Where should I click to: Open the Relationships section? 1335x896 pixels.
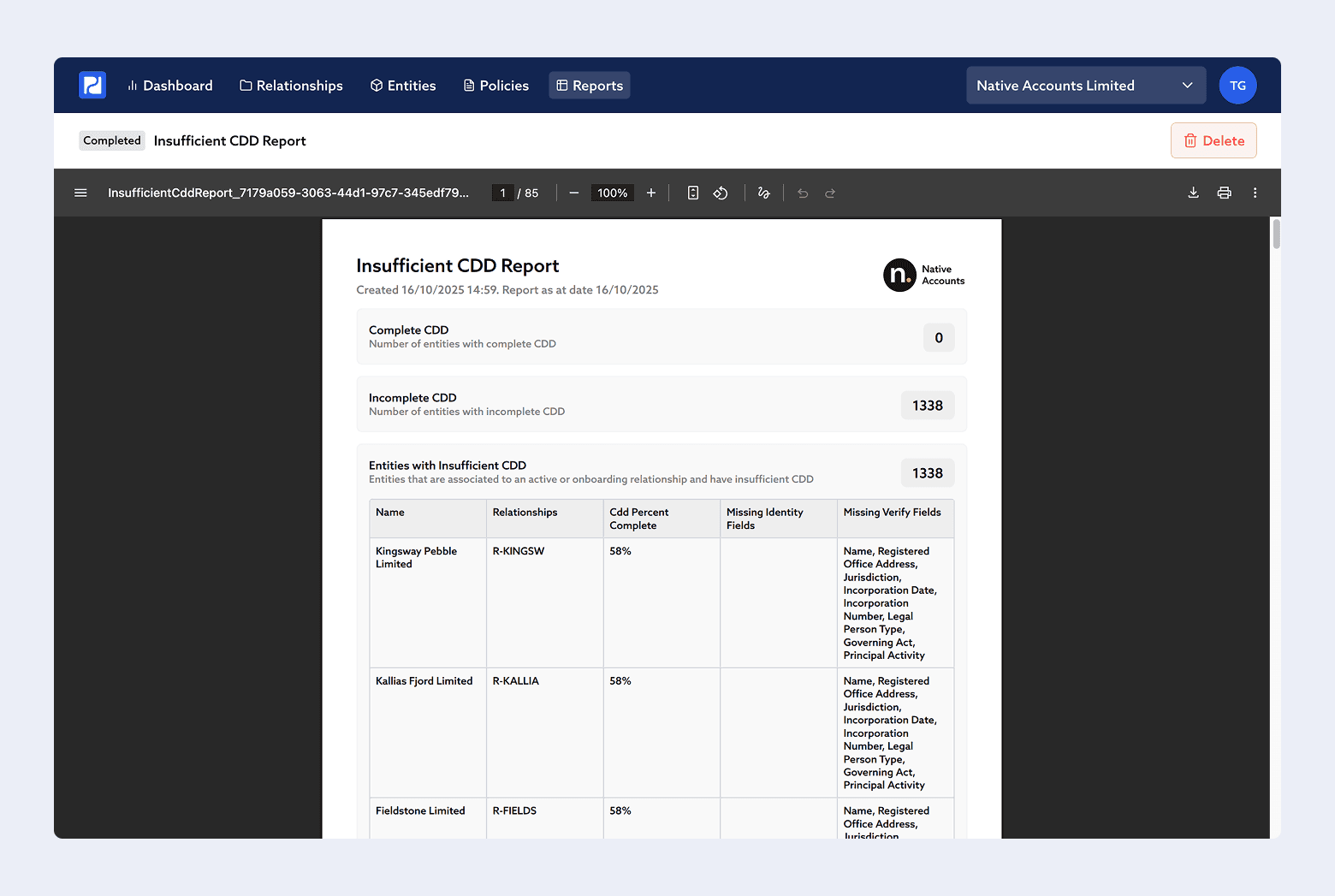(291, 85)
